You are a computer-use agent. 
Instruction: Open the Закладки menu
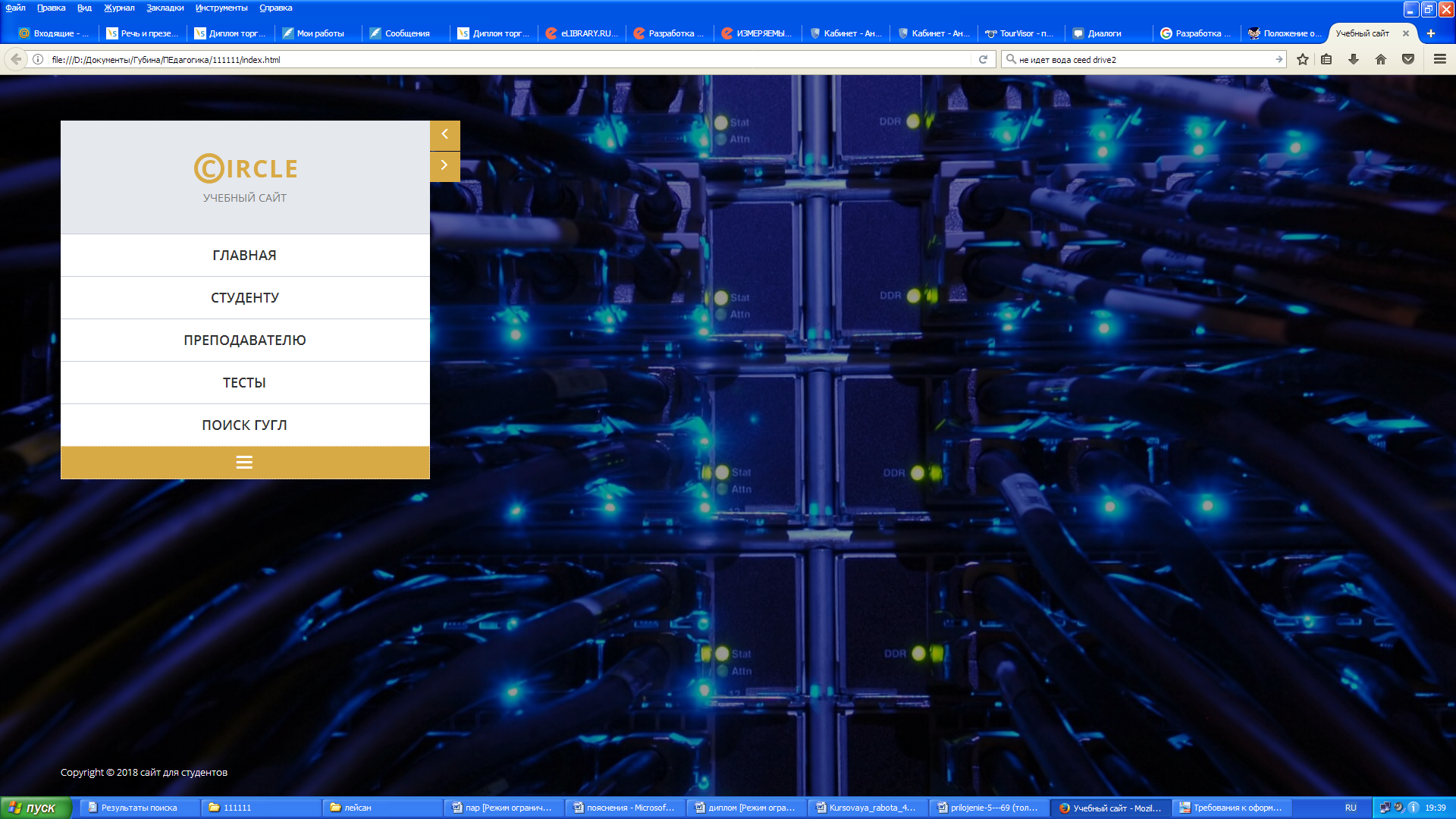(x=165, y=8)
